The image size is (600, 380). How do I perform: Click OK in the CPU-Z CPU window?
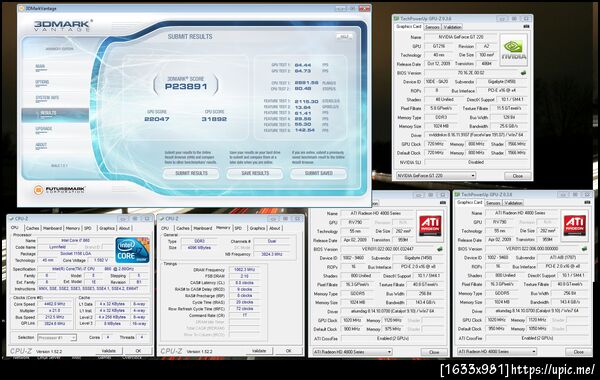coord(139,351)
